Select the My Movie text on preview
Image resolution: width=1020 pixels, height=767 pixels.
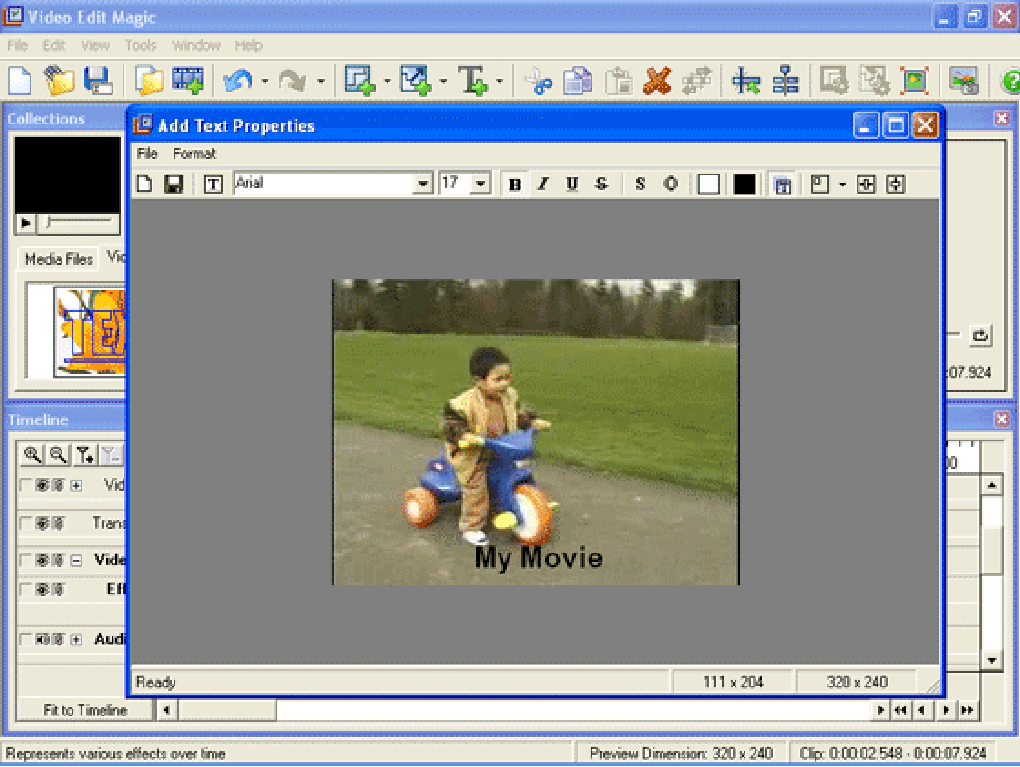(539, 558)
